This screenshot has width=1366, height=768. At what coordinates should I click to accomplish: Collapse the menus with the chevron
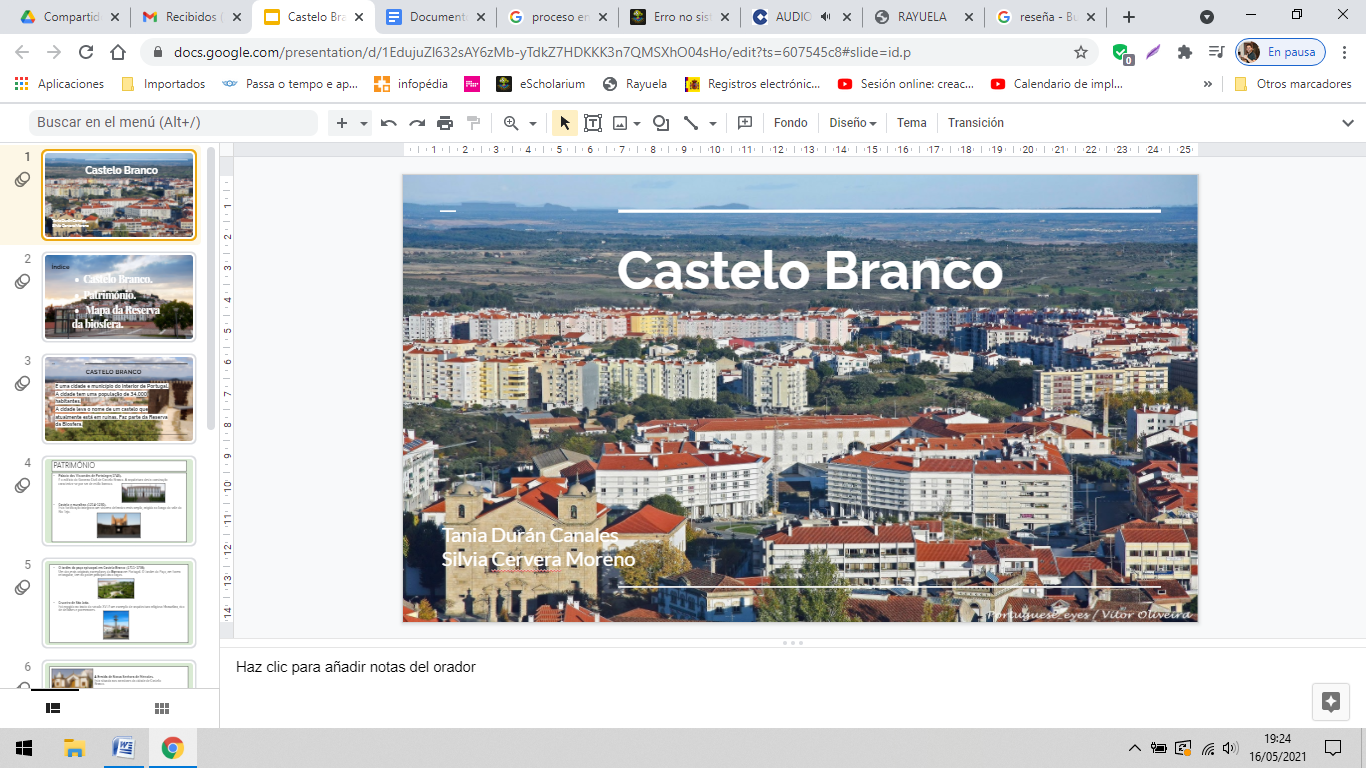1348,123
